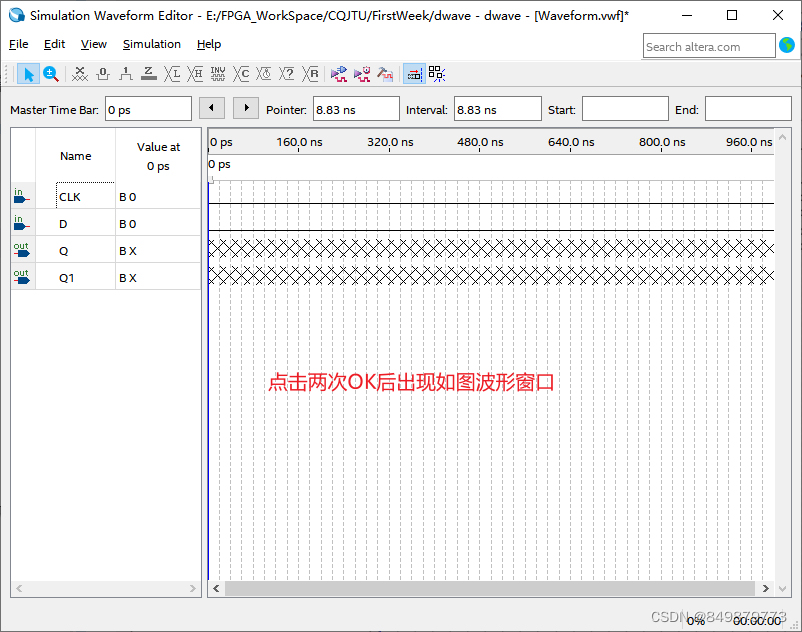Move time bar to next transition
Image resolution: width=802 pixels, height=632 pixels.
coord(246,108)
